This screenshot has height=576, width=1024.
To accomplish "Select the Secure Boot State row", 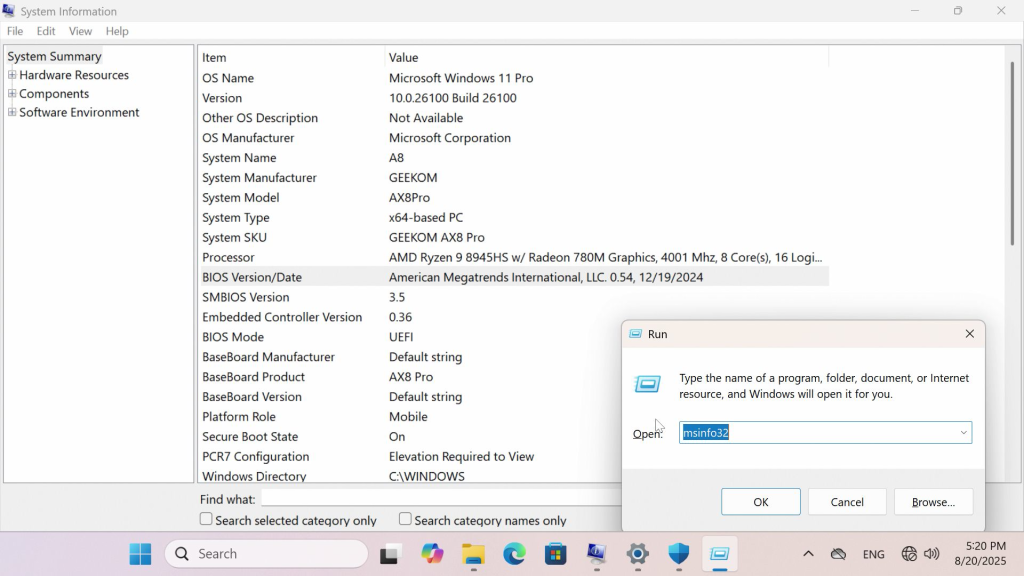I will click(x=410, y=436).
